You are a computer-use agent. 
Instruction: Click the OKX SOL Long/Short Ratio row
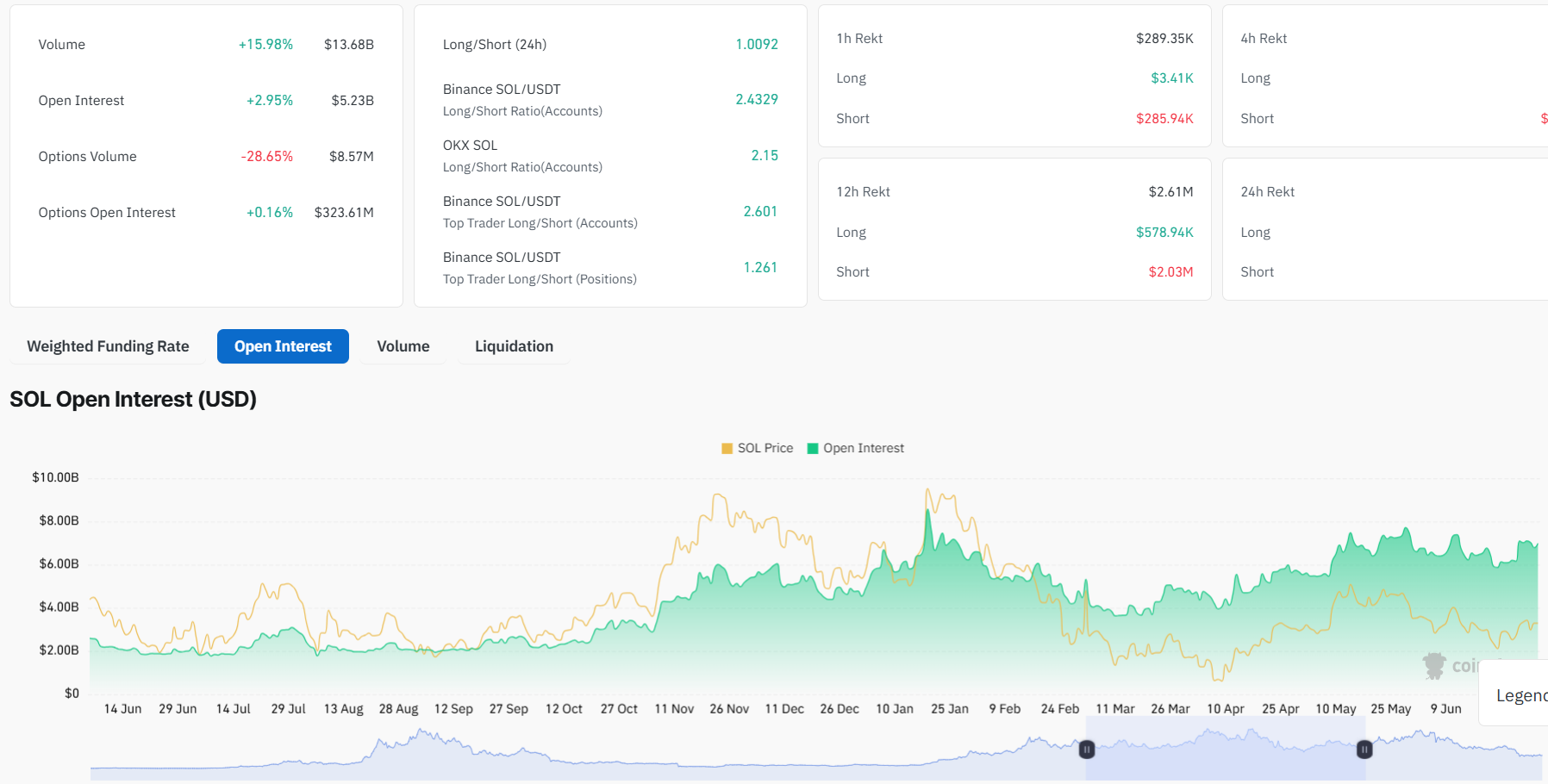pyautogui.click(x=609, y=156)
